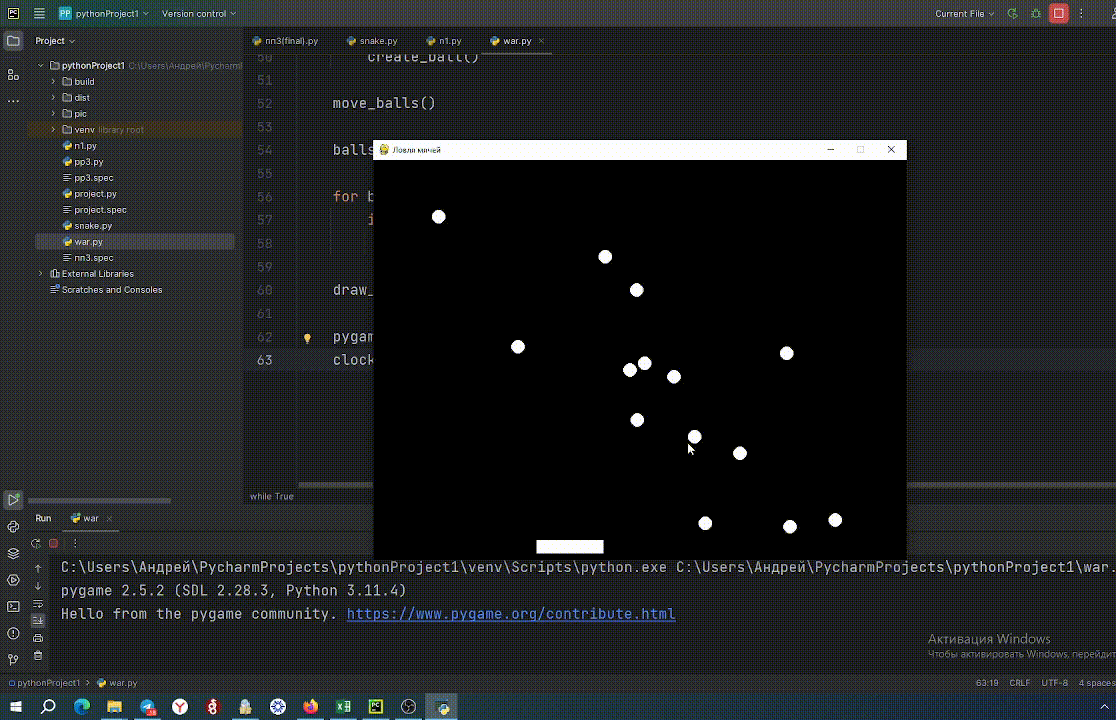Toggle scroll to end in Run console
The width and height of the screenshot is (1116, 720).
[x=38, y=620]
